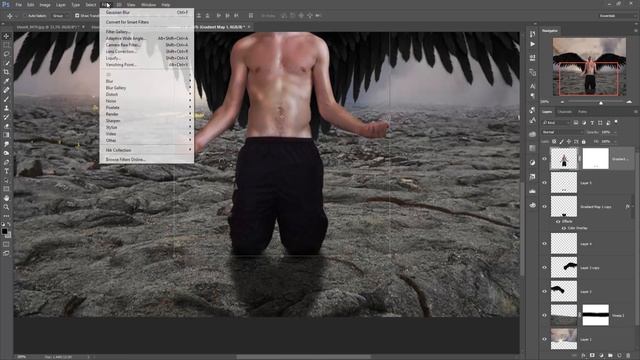Select the Layer 3 copy thumbnail

[x=564, y=267]
